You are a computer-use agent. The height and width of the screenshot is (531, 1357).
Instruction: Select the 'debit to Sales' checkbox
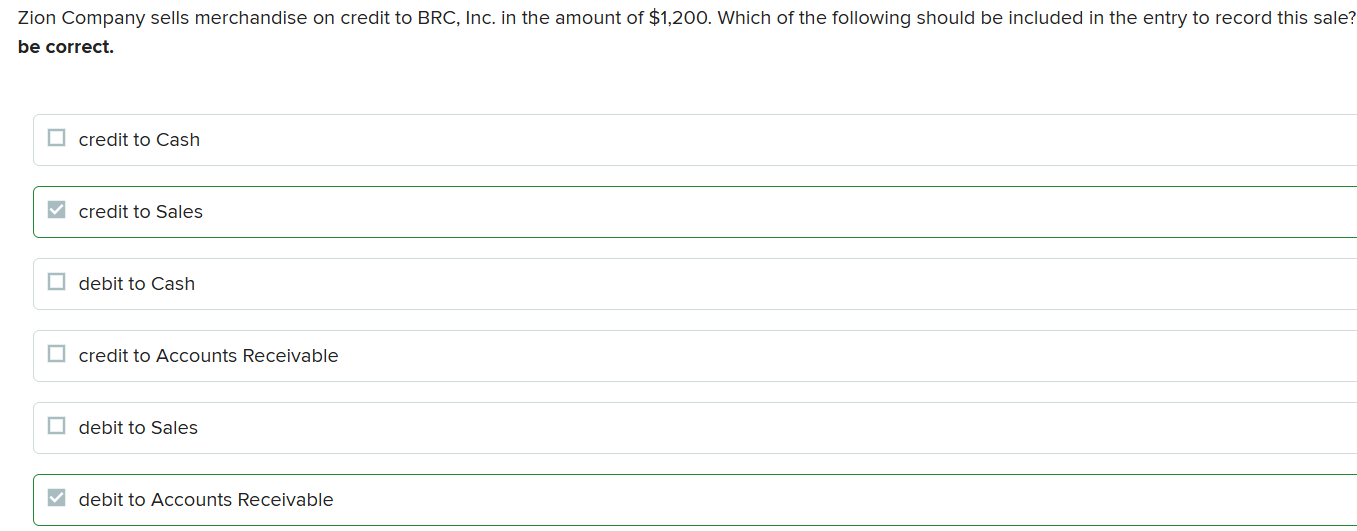click(x=57, y=427)
